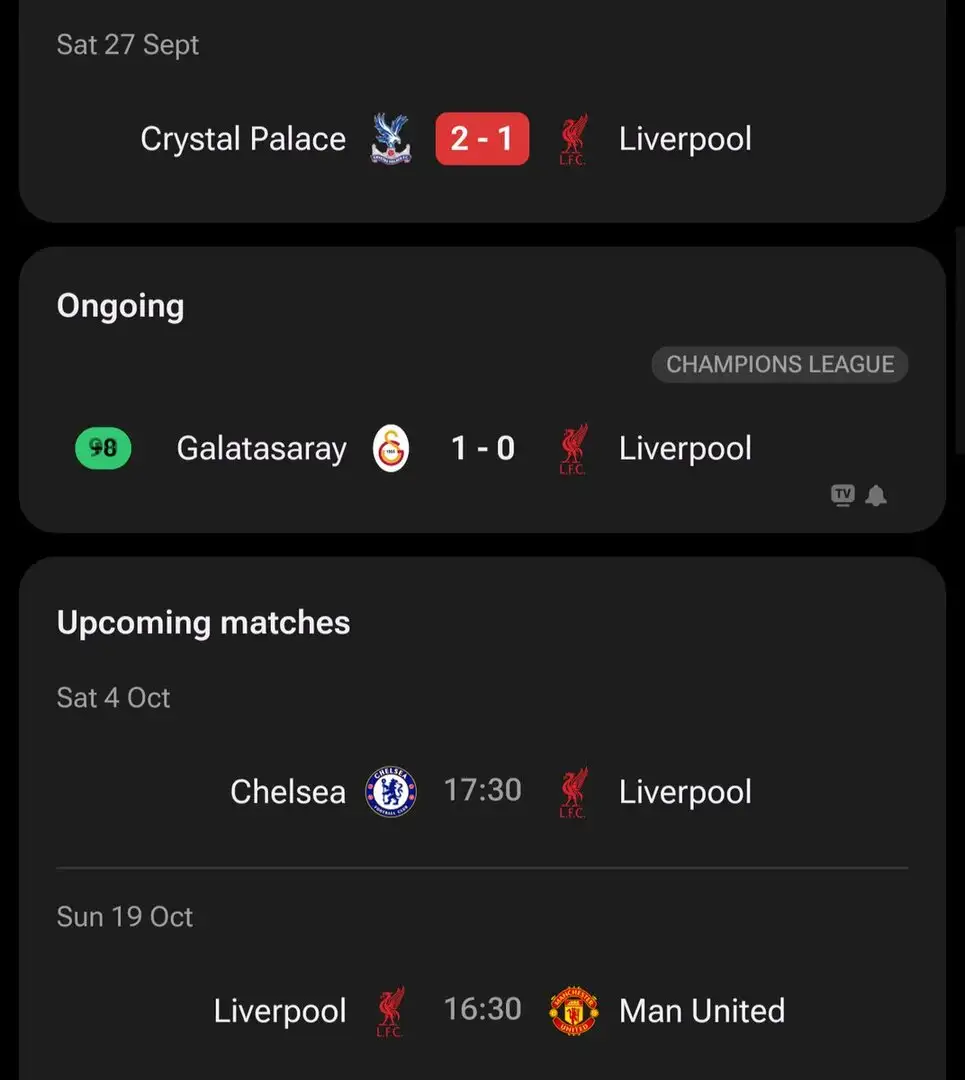Open the Galatasaray team name
Image resolution: width=965 pixels, height=1080 pixels.
point(261,449)
